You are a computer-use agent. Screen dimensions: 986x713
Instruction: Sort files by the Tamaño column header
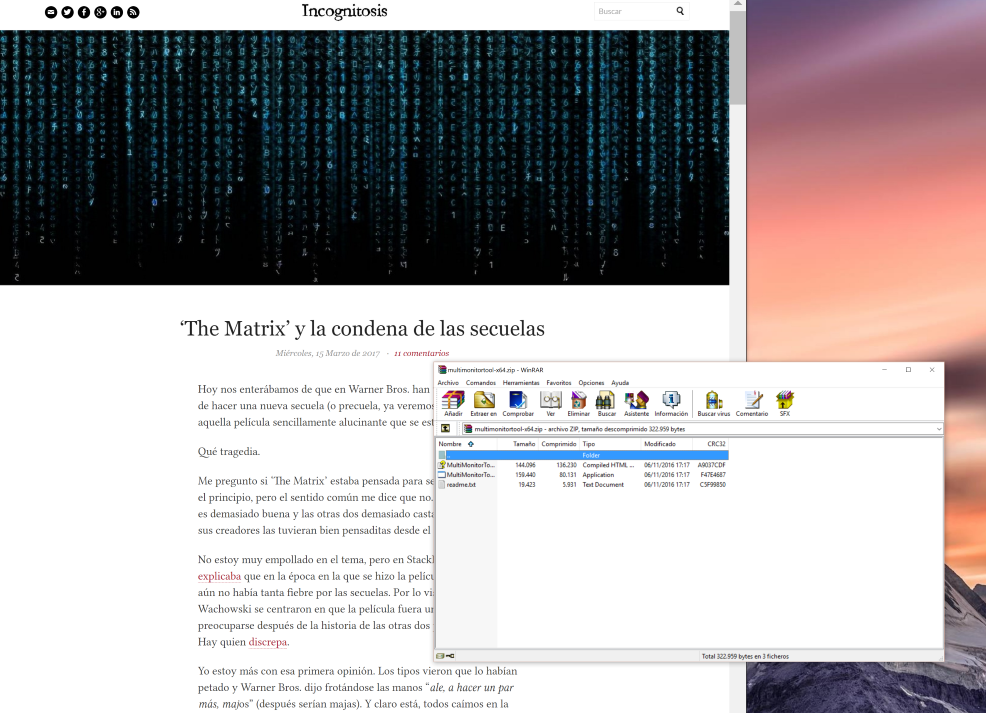(524, 443)
